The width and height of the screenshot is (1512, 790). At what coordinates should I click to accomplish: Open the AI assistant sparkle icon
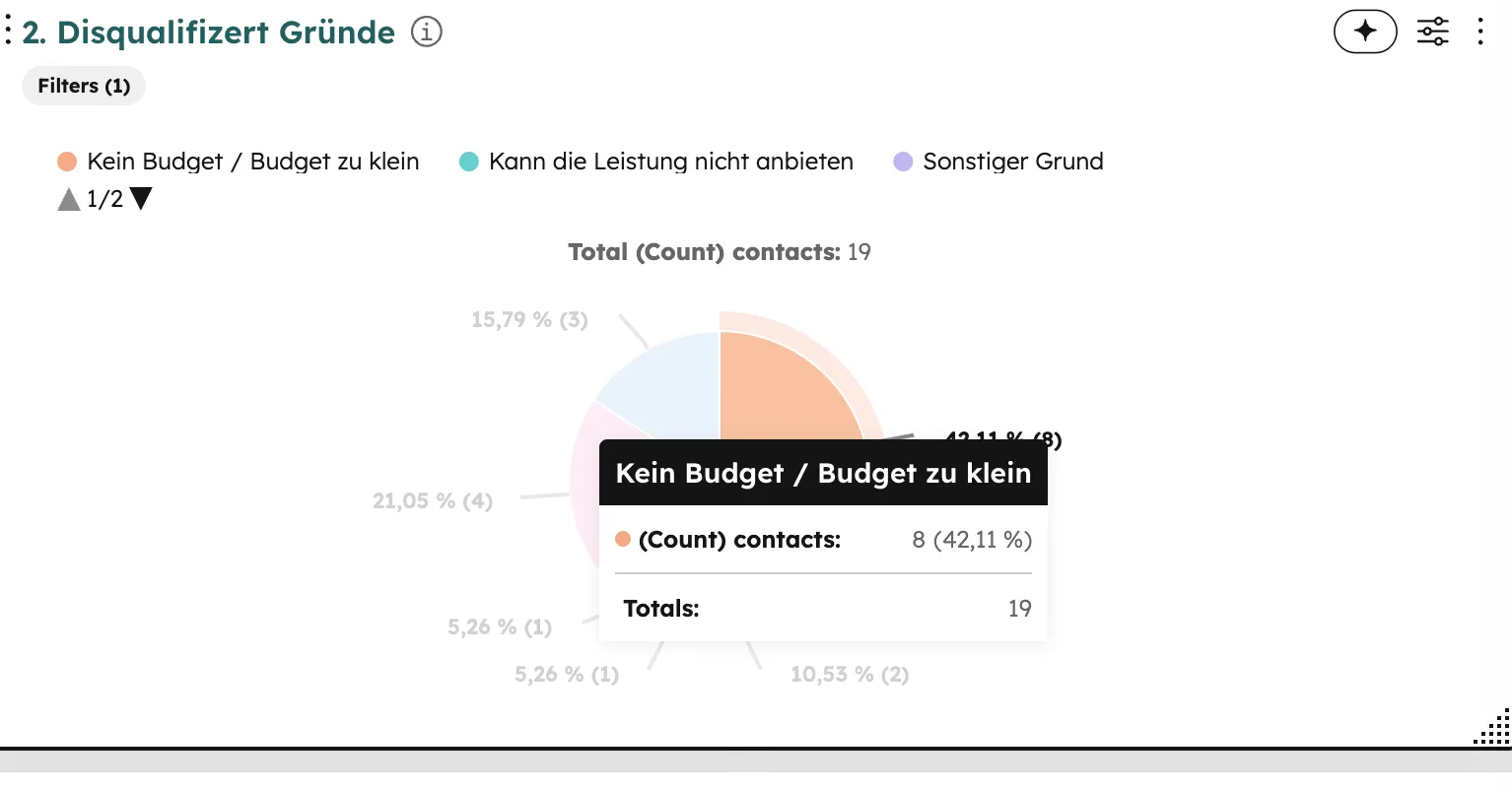point(1365,31)
